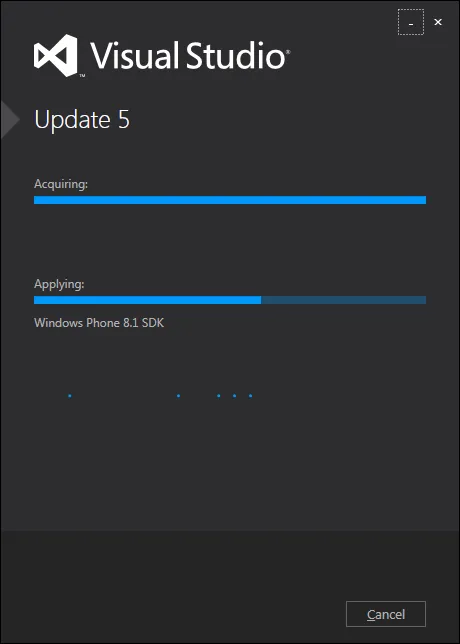Image resolution: width=460 pixels, height=644 pixels.
Task: Click the leftmost animated loading dot
Action: 70,396
